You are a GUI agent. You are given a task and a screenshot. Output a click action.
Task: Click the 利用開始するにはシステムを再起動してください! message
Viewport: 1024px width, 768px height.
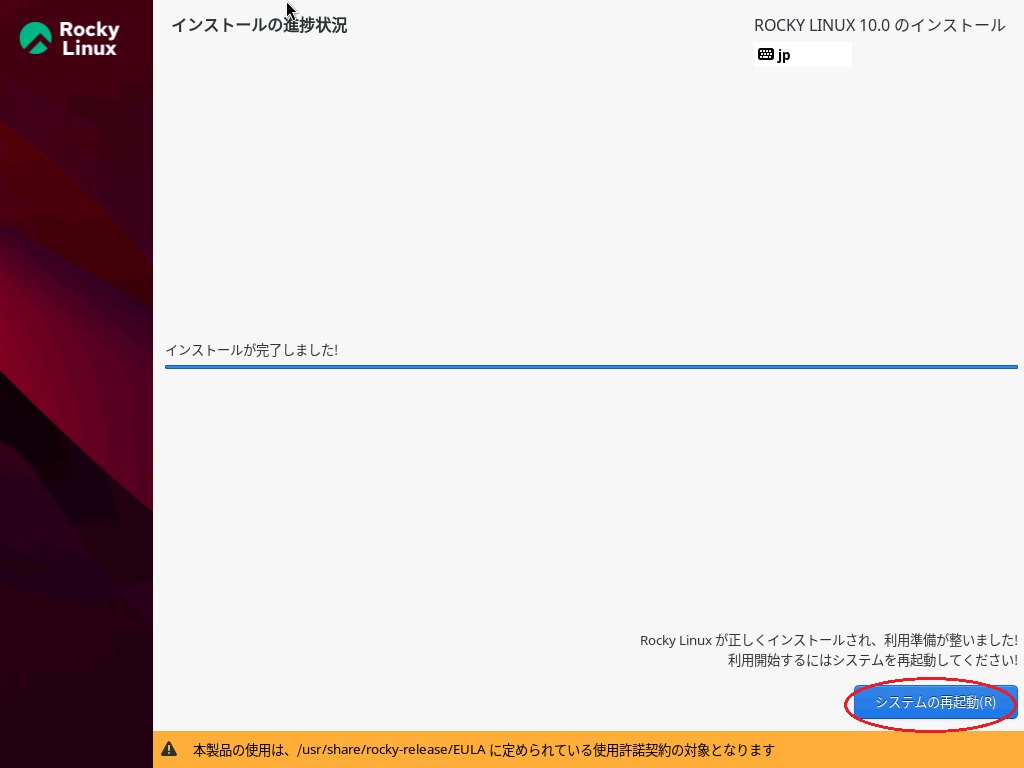[872, 660]
